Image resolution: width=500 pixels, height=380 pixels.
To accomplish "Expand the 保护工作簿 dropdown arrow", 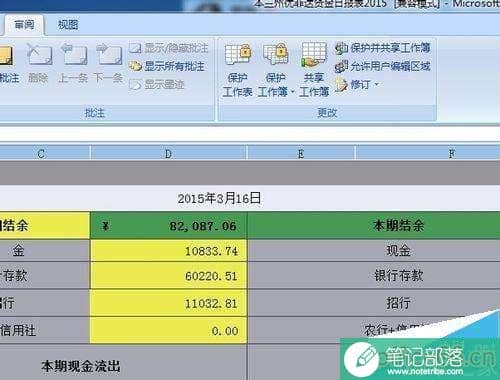I will click(x=293, y=92).
